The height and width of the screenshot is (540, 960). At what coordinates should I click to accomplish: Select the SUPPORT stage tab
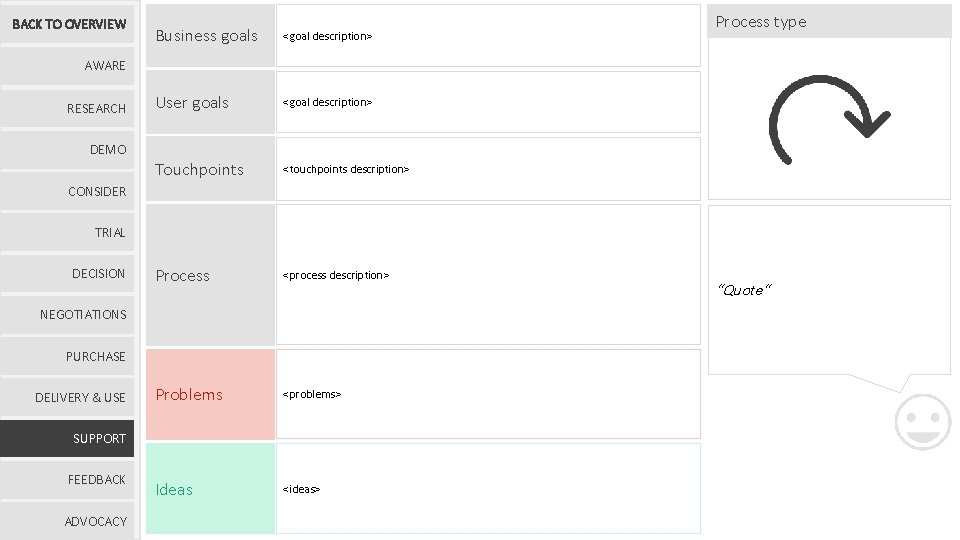[x=68, y=438]
